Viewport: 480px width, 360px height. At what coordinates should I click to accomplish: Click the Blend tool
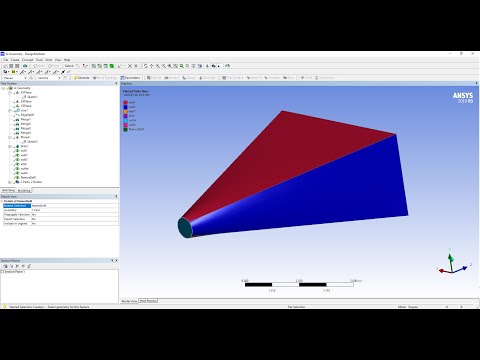(254, 78)
